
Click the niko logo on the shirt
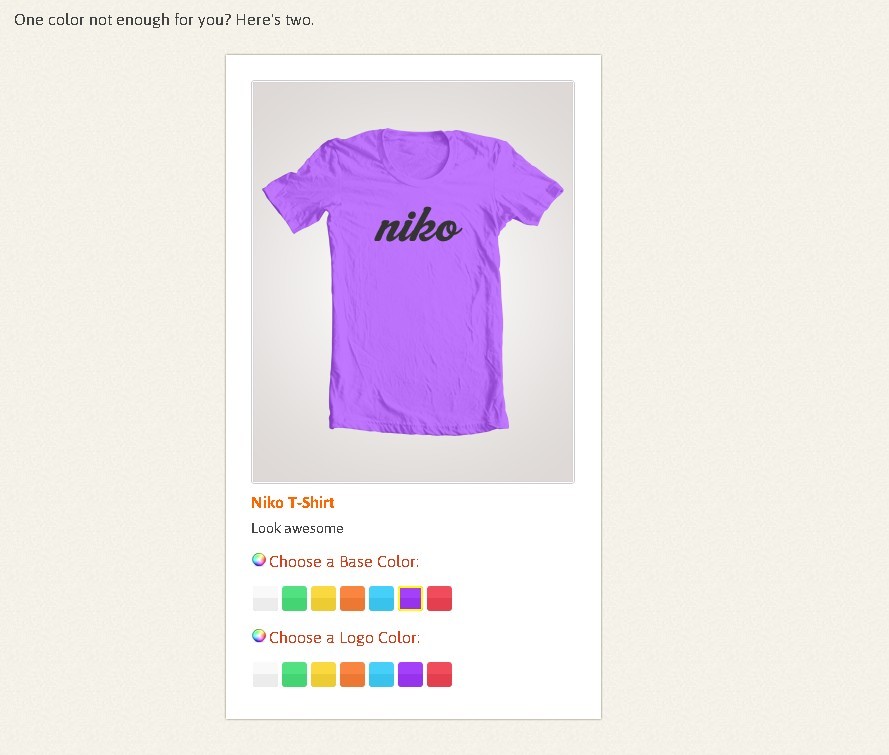[418, 225]
